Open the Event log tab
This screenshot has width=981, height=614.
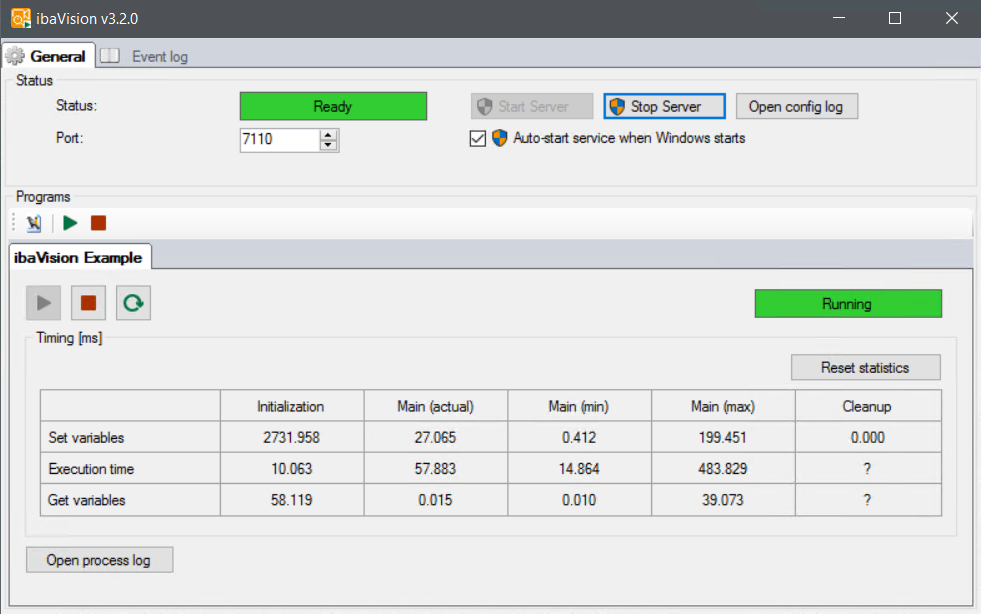(x=145, y=56)
